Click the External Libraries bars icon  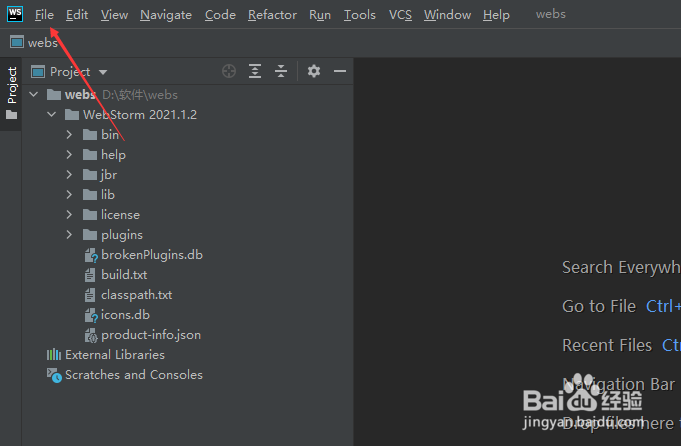click(x=54, y=354)
